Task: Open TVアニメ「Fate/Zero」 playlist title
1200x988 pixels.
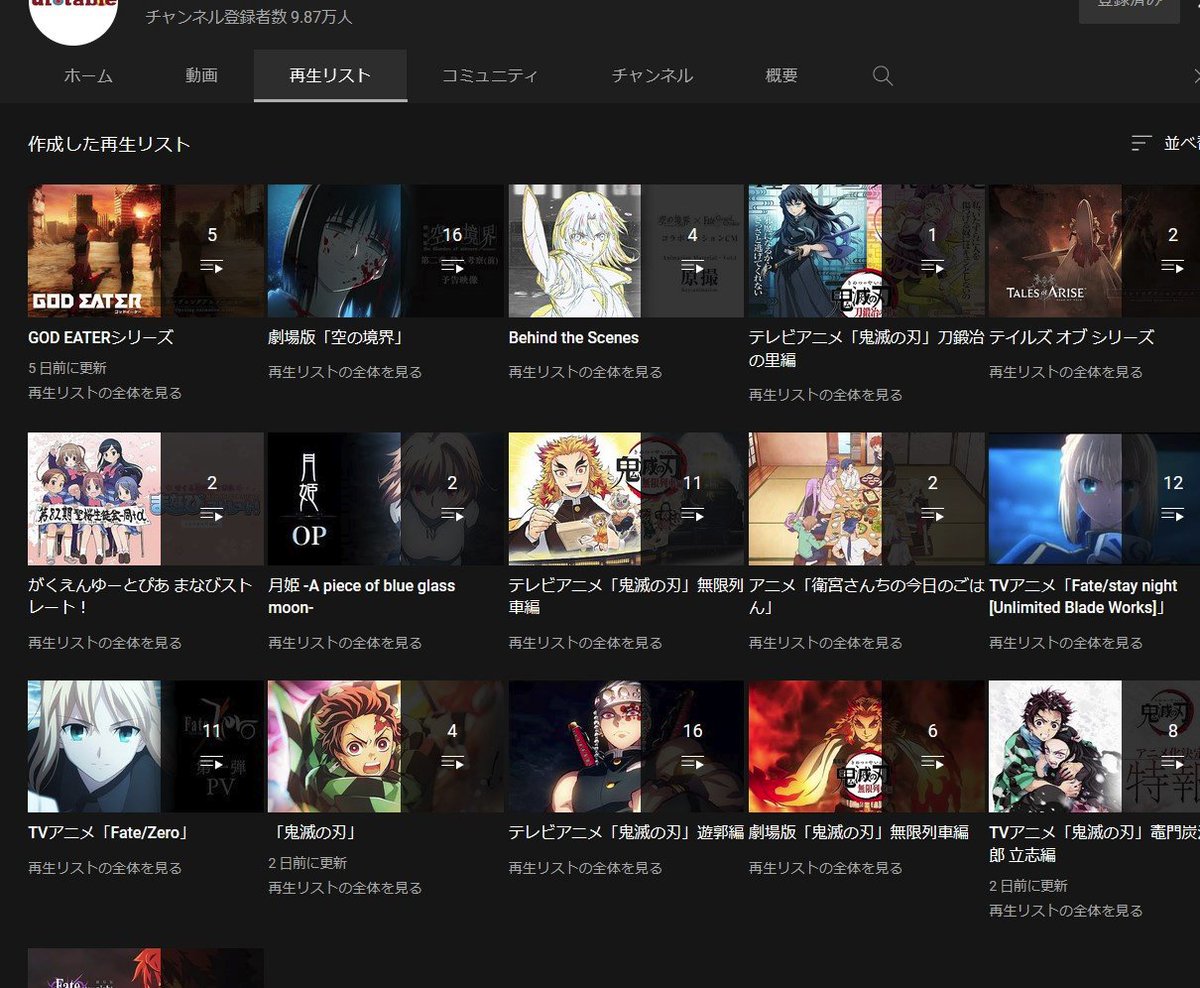Action: coord(109,833)
